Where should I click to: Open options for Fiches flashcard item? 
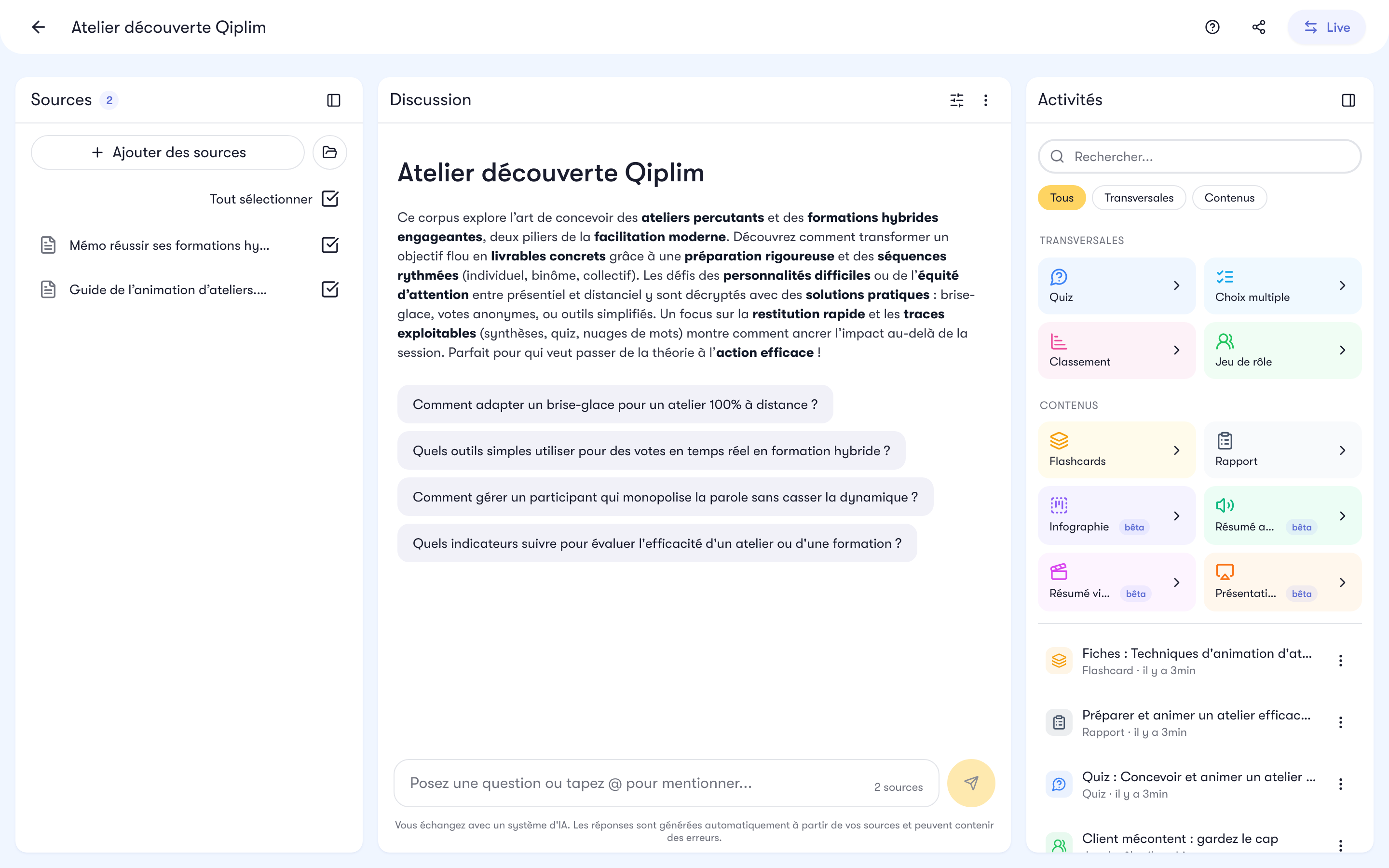click(x=1340, y=661)
